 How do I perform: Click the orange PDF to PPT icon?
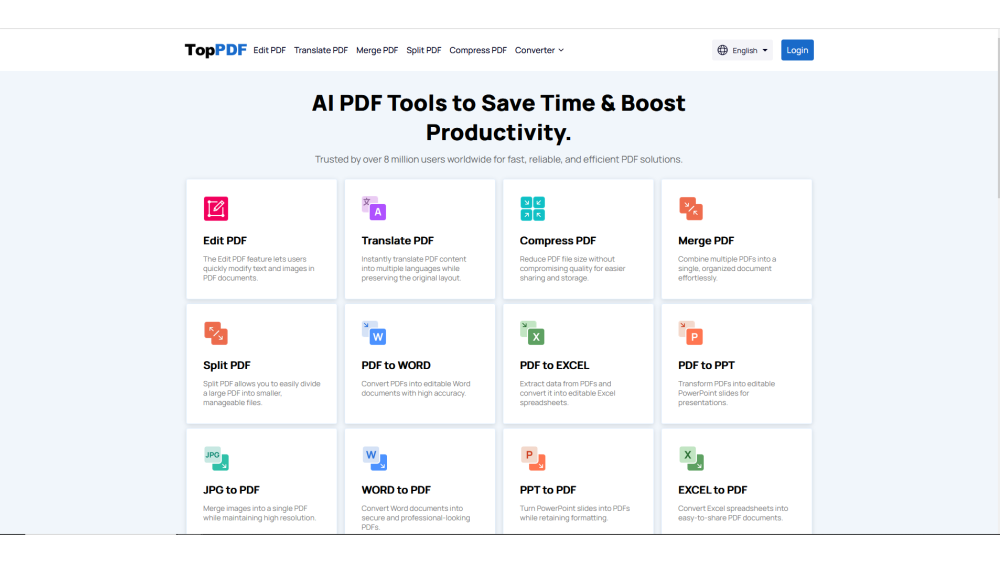tap(691, 333)
